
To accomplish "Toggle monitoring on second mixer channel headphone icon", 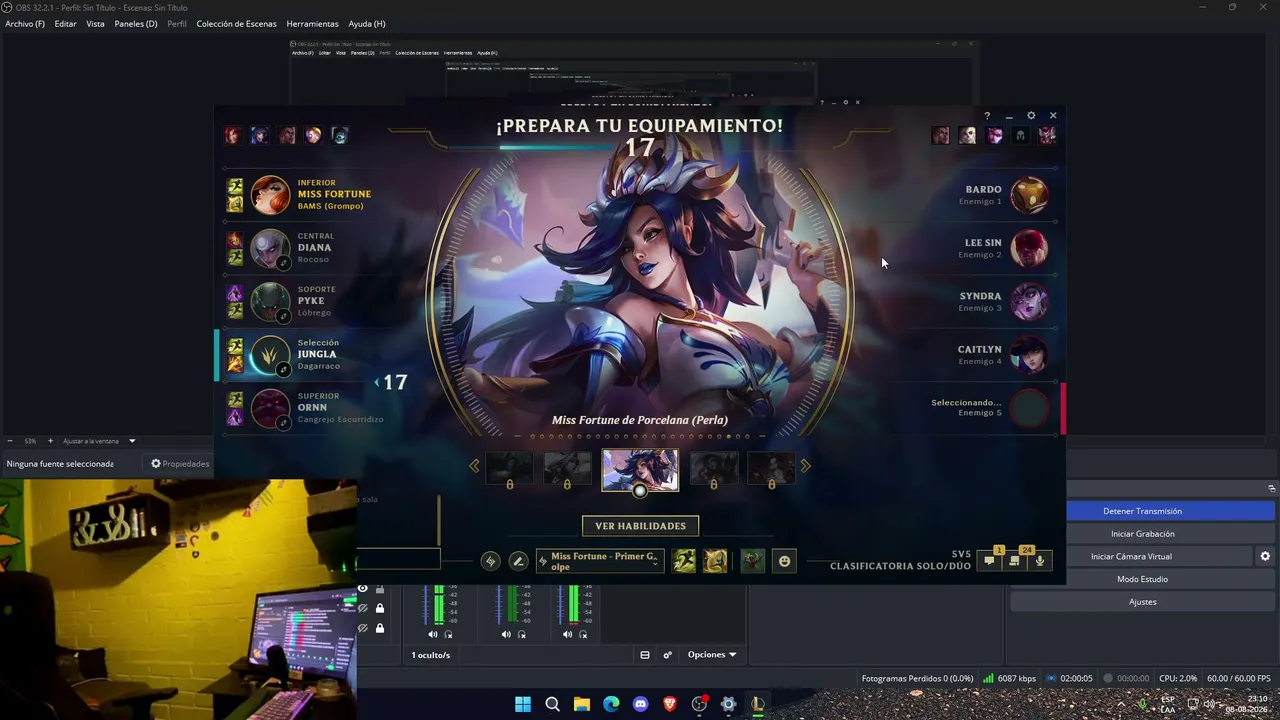I will (521, 634).
